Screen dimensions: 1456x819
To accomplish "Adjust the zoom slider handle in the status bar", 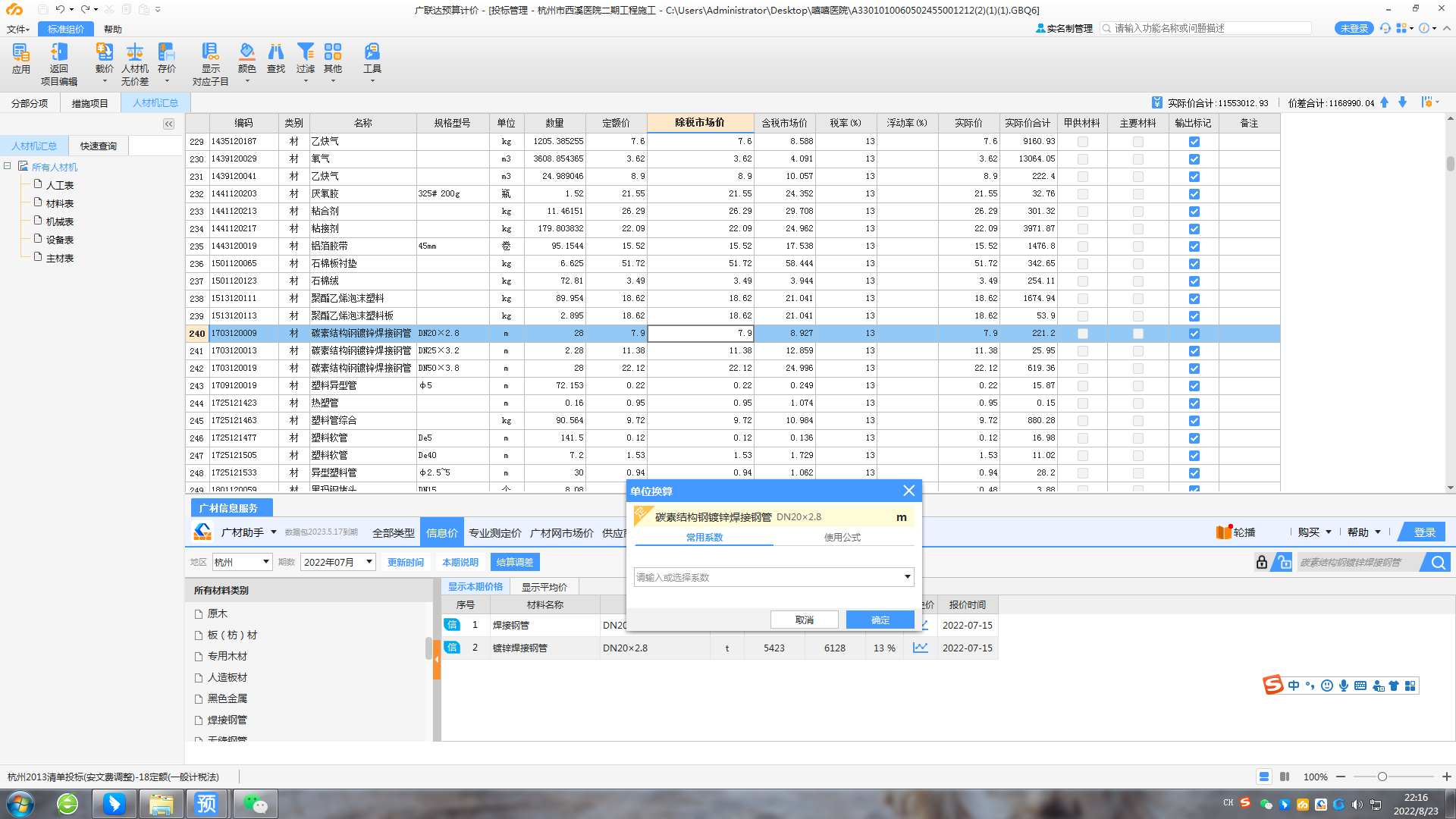I will point(1382,777).
